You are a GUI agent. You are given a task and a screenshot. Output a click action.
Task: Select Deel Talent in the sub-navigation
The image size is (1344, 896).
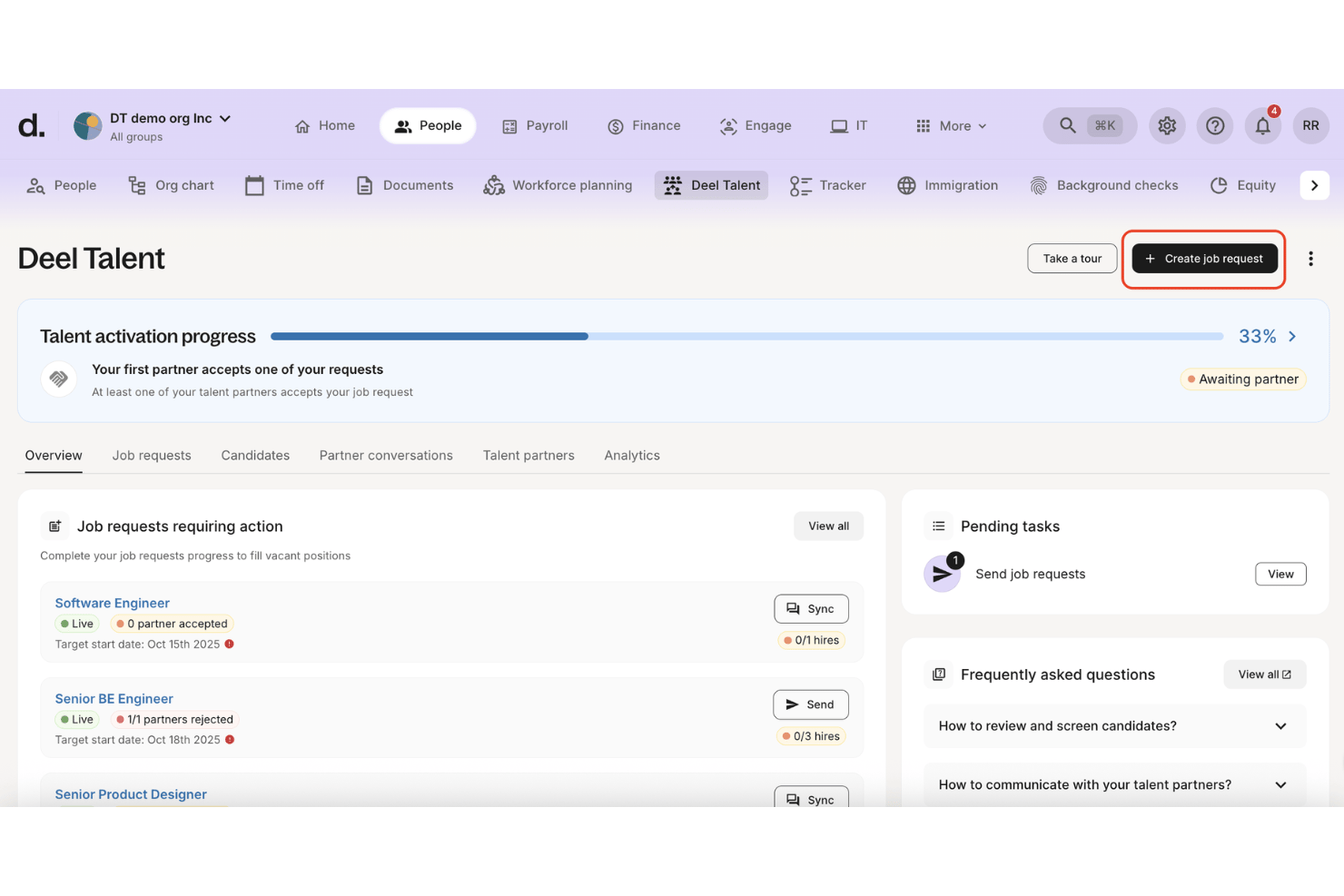712,185
